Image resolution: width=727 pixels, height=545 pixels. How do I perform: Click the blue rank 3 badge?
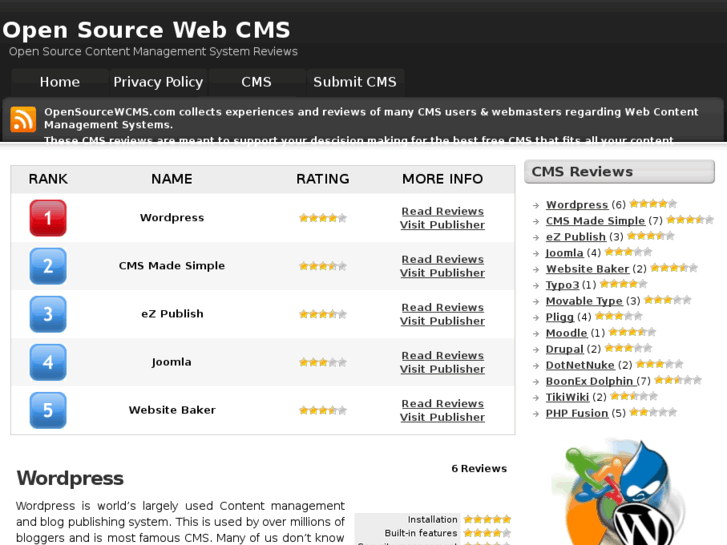(x=48, y=314)
